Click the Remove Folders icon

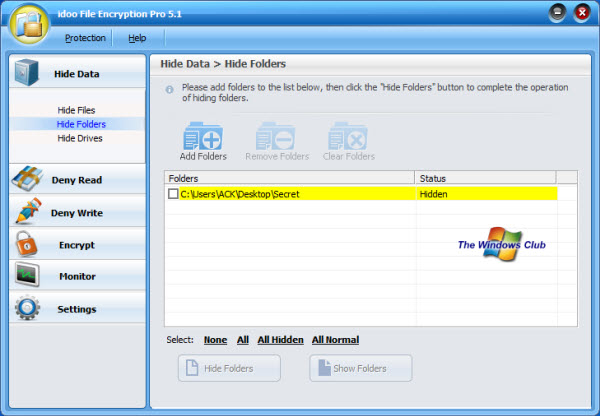[275, 136]
